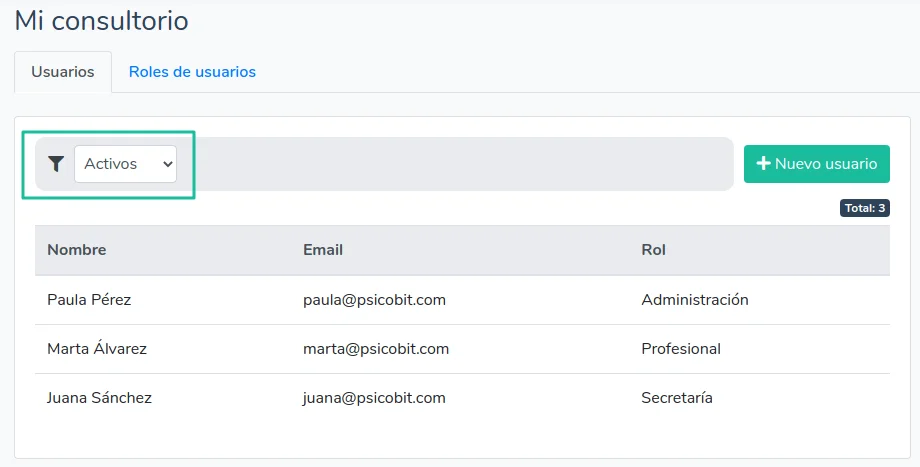Click the Nombre column header

[x=76, y=250]
